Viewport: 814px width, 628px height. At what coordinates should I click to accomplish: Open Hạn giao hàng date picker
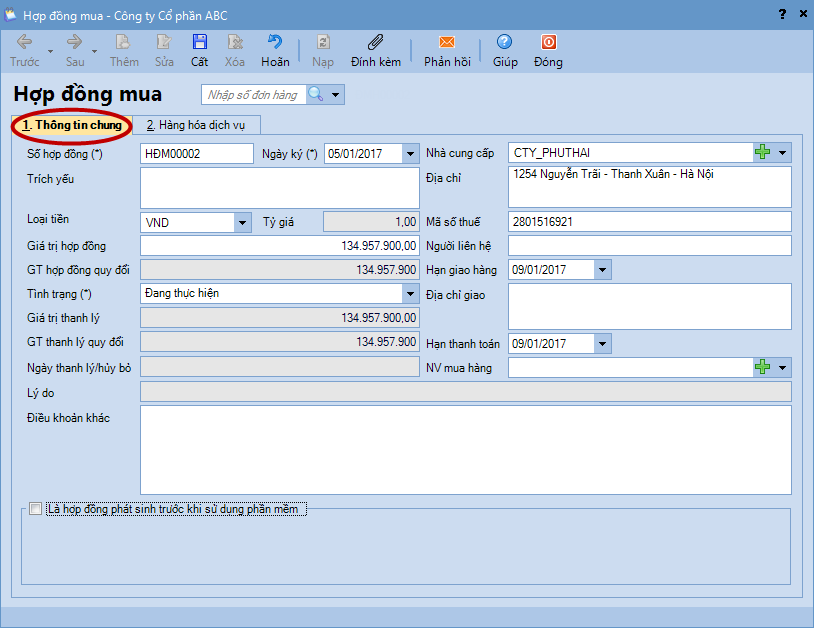click(x=601, y=270)
